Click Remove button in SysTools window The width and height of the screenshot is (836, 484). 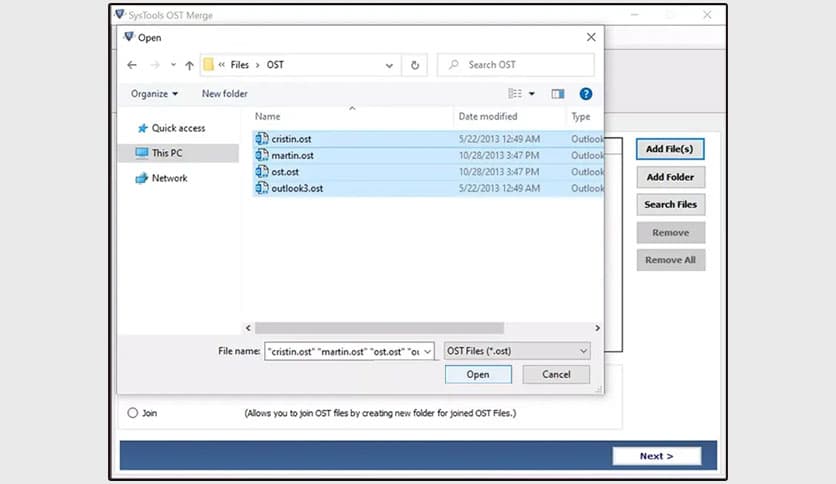(670, 232)
